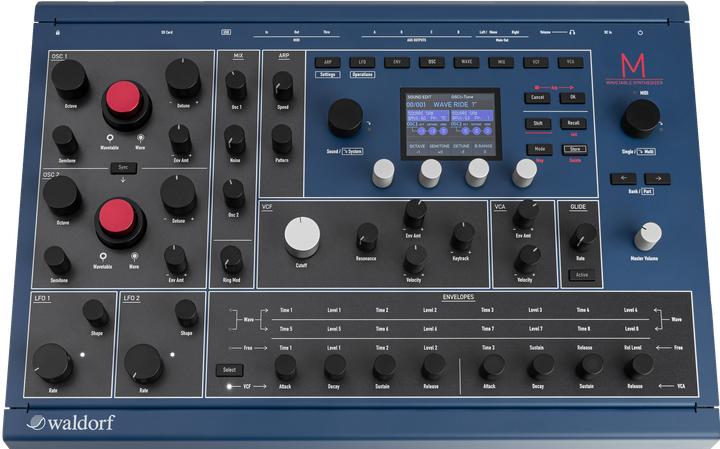Image resolution: width=720 pixels, height=449 pixels.
Task: Click the right arrow Bank button
Action: pyautogui.click(x=658, y=179)
